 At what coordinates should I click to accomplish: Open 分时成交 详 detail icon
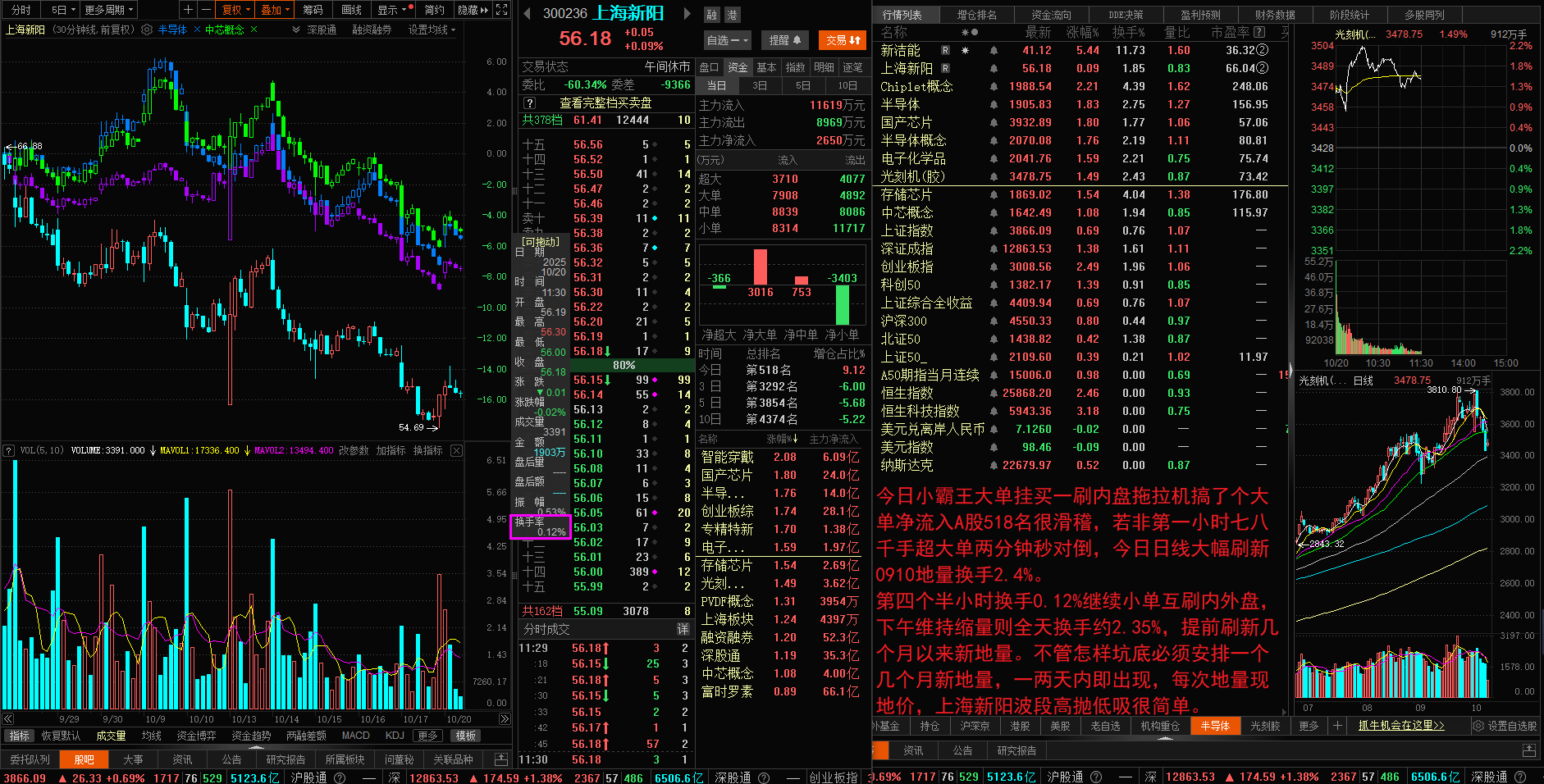click(x=683, y=629)
